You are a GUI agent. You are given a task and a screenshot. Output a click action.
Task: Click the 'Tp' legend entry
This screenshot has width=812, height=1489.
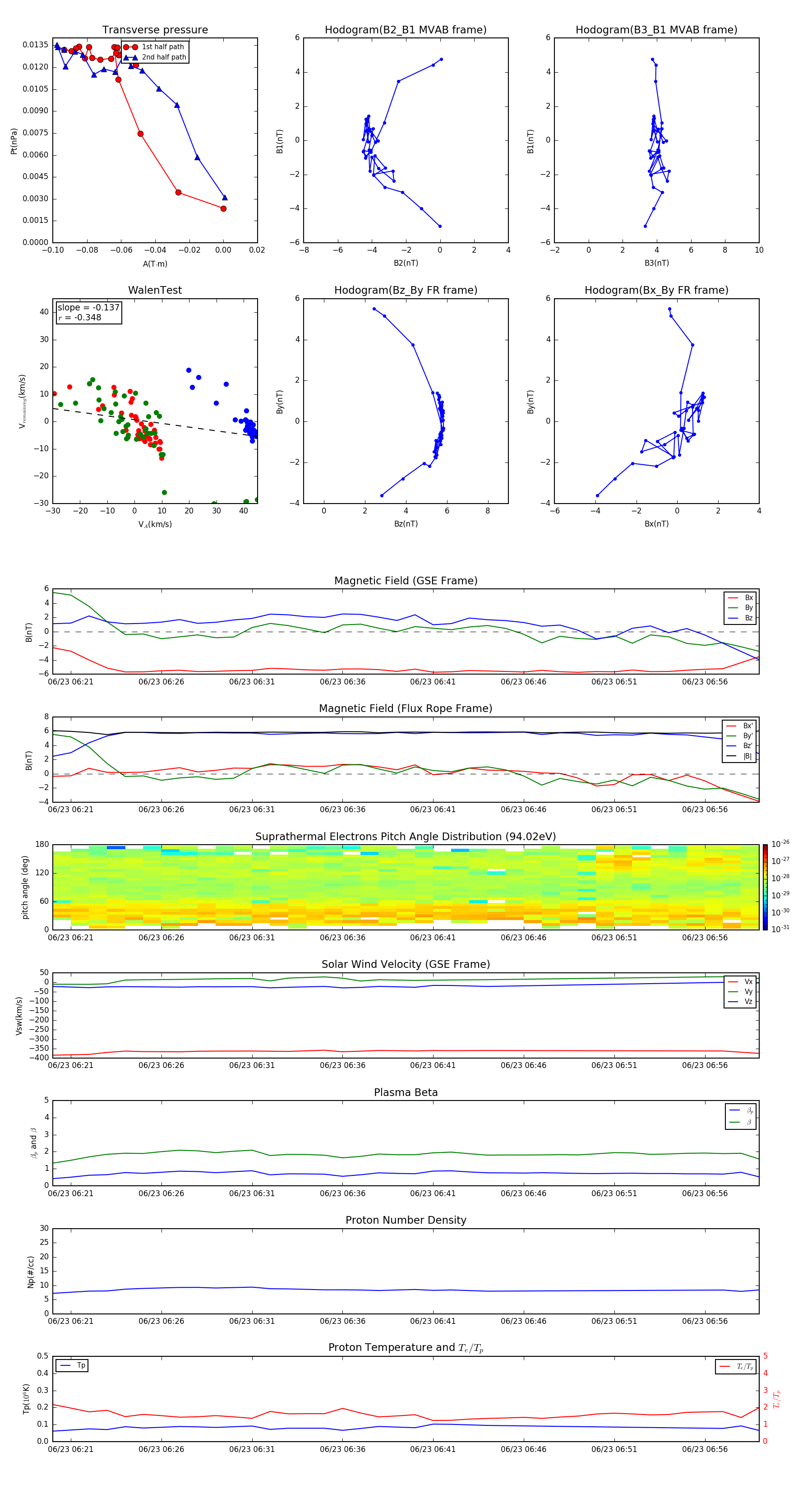tap(72, 1365)
